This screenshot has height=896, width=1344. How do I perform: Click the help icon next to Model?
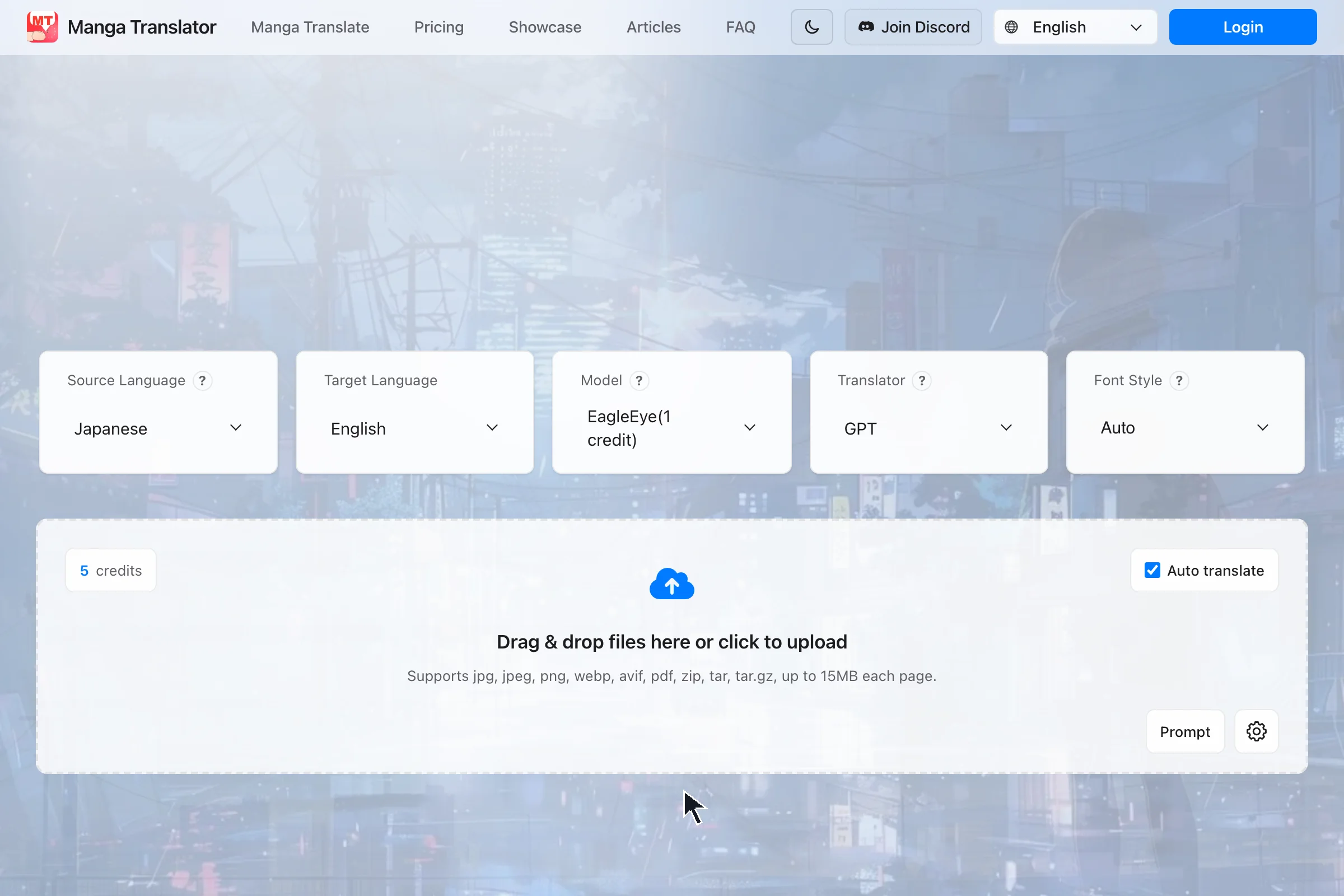639,381
